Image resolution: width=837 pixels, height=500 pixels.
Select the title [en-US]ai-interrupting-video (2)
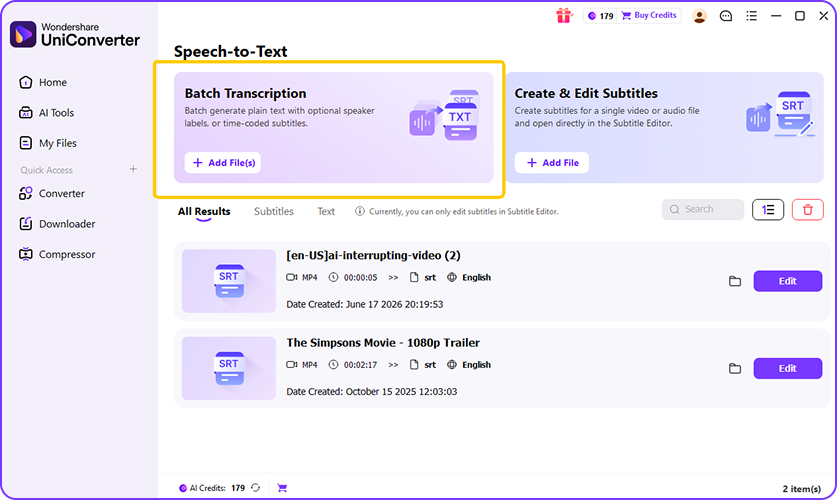(373, 256)
